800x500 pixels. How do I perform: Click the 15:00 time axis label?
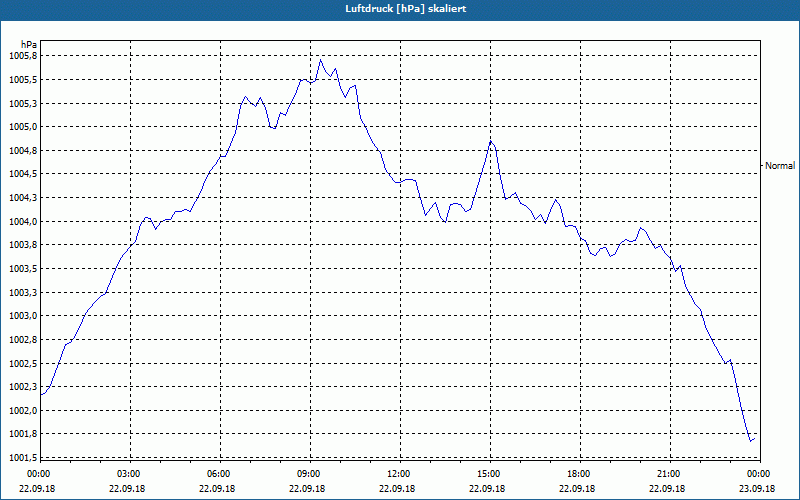coord(488,474)
